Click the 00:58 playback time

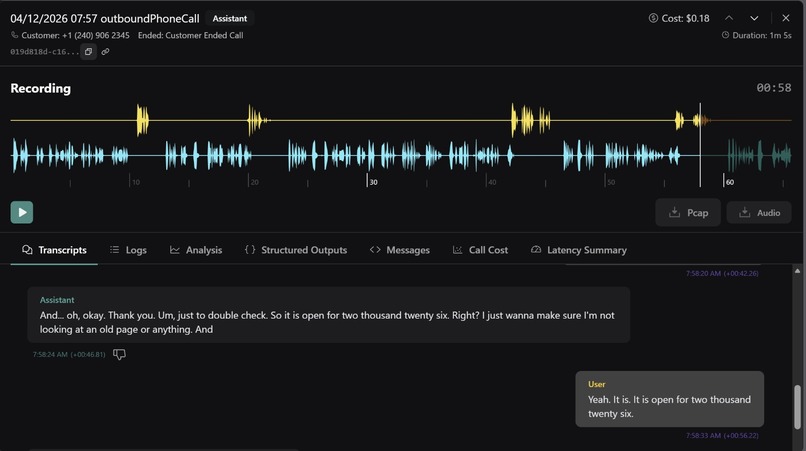774,88
